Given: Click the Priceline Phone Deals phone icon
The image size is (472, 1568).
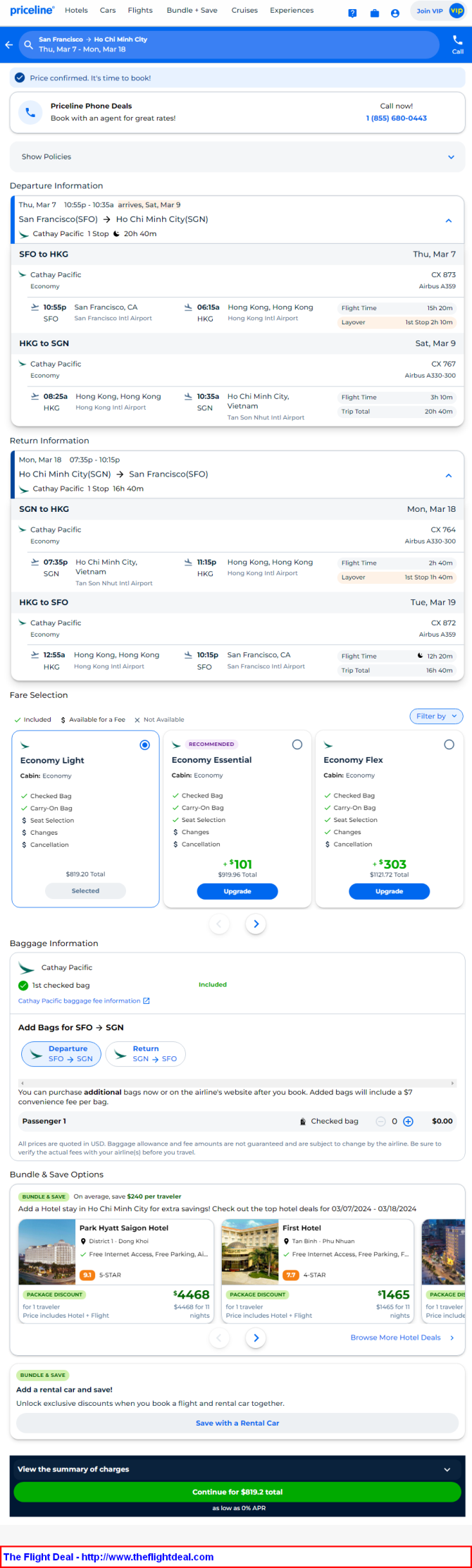Looking at the screenshot, I should pos(30,112).
